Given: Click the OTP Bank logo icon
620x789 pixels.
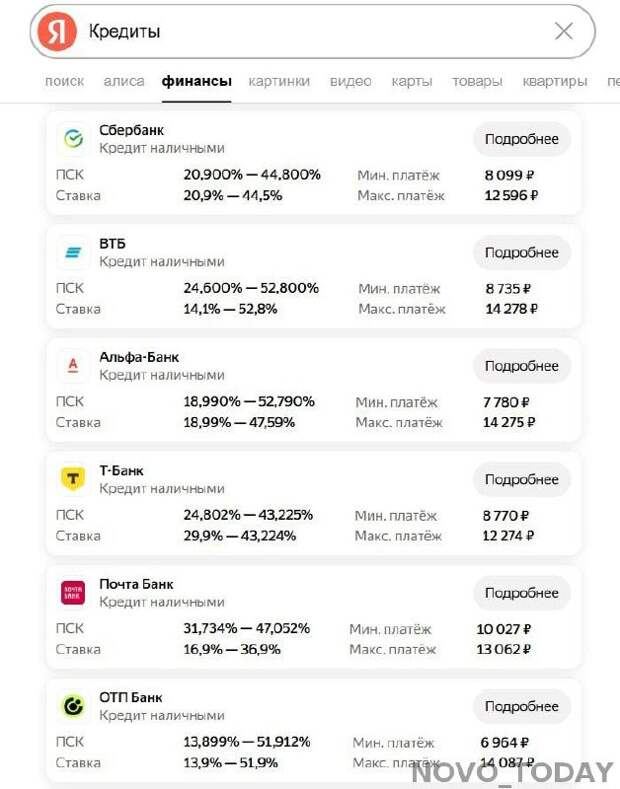Looking at the screenshot, I should [73, 706].
